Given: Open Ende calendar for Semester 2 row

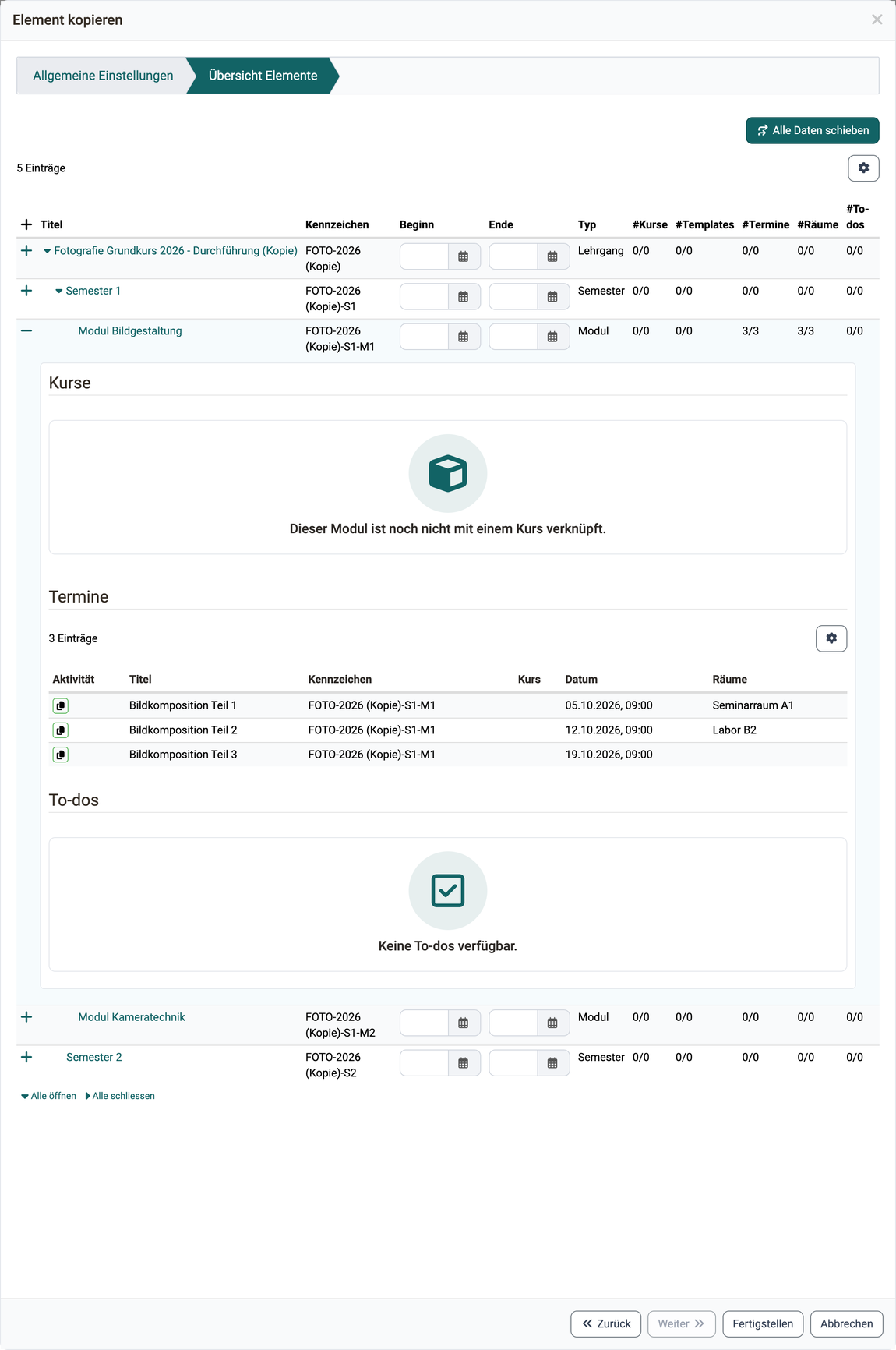Looking at the screenshot, I should click(552, 1063).
